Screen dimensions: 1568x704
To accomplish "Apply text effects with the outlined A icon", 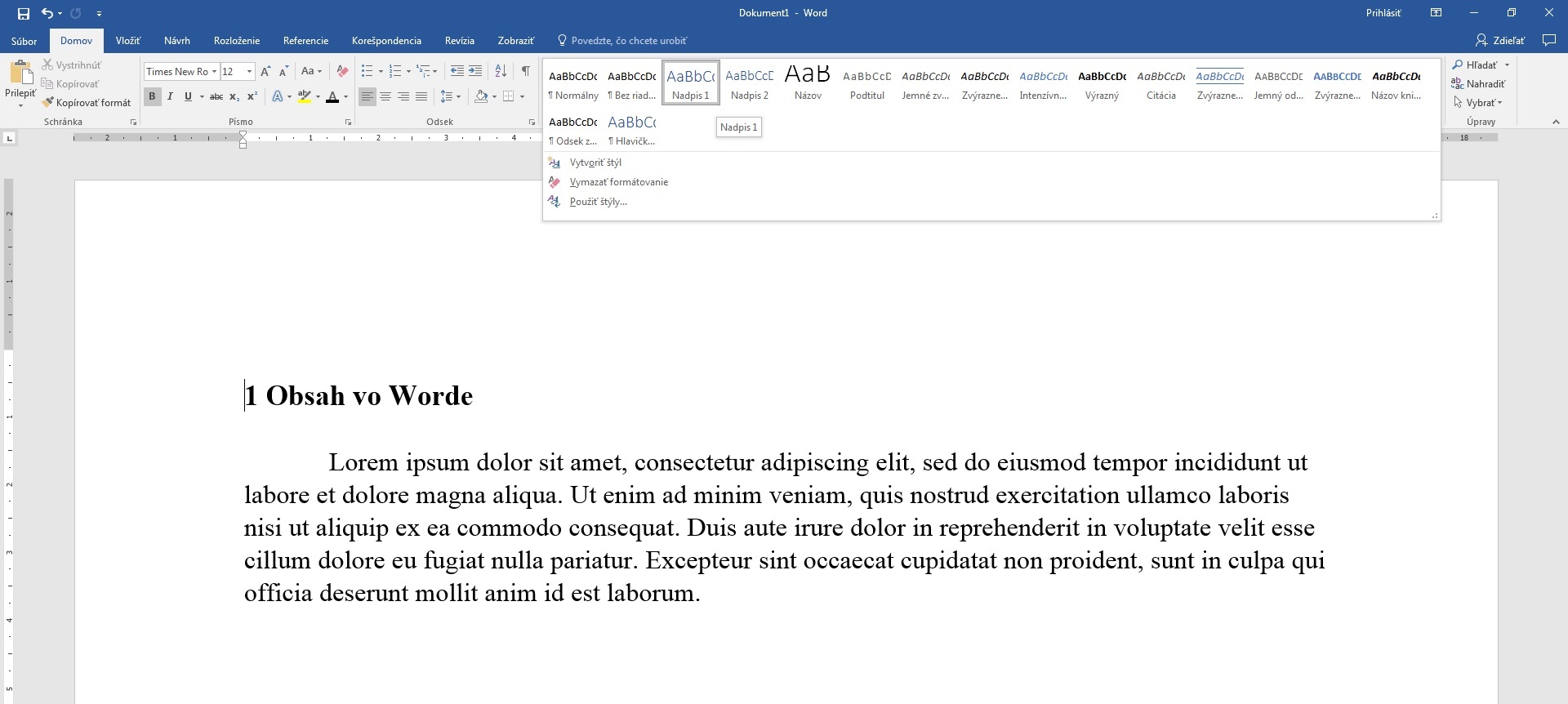I will [x=278, y=96].
